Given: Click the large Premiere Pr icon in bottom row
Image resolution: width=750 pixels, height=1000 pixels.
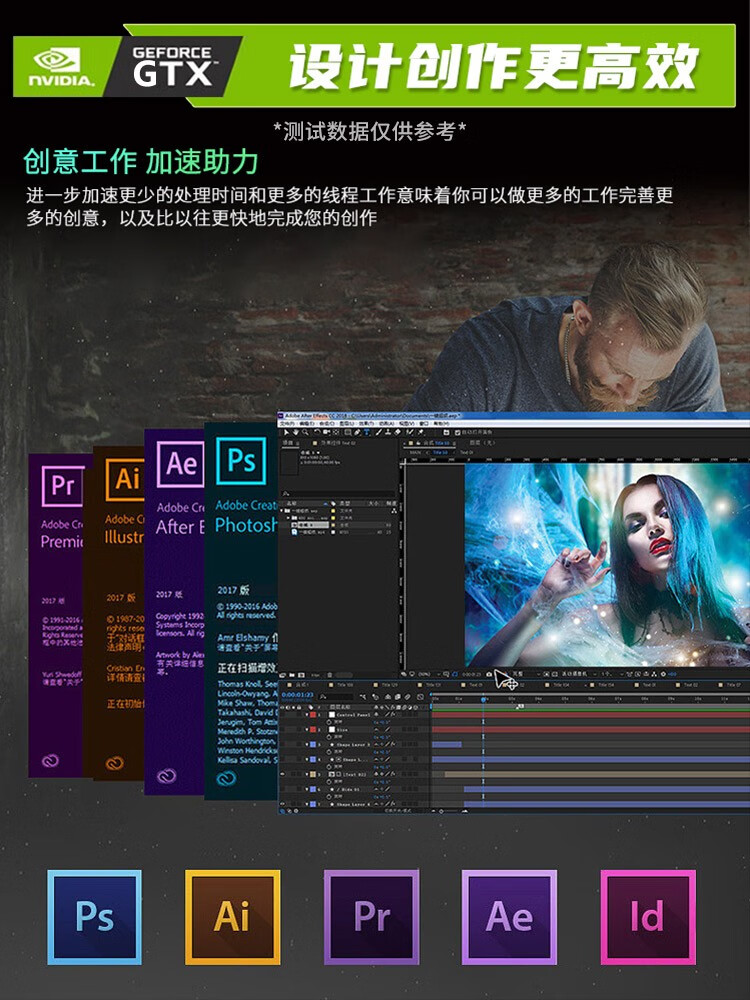Looking at the screenshot, I should pyautogui.click(x=371, y=917).
